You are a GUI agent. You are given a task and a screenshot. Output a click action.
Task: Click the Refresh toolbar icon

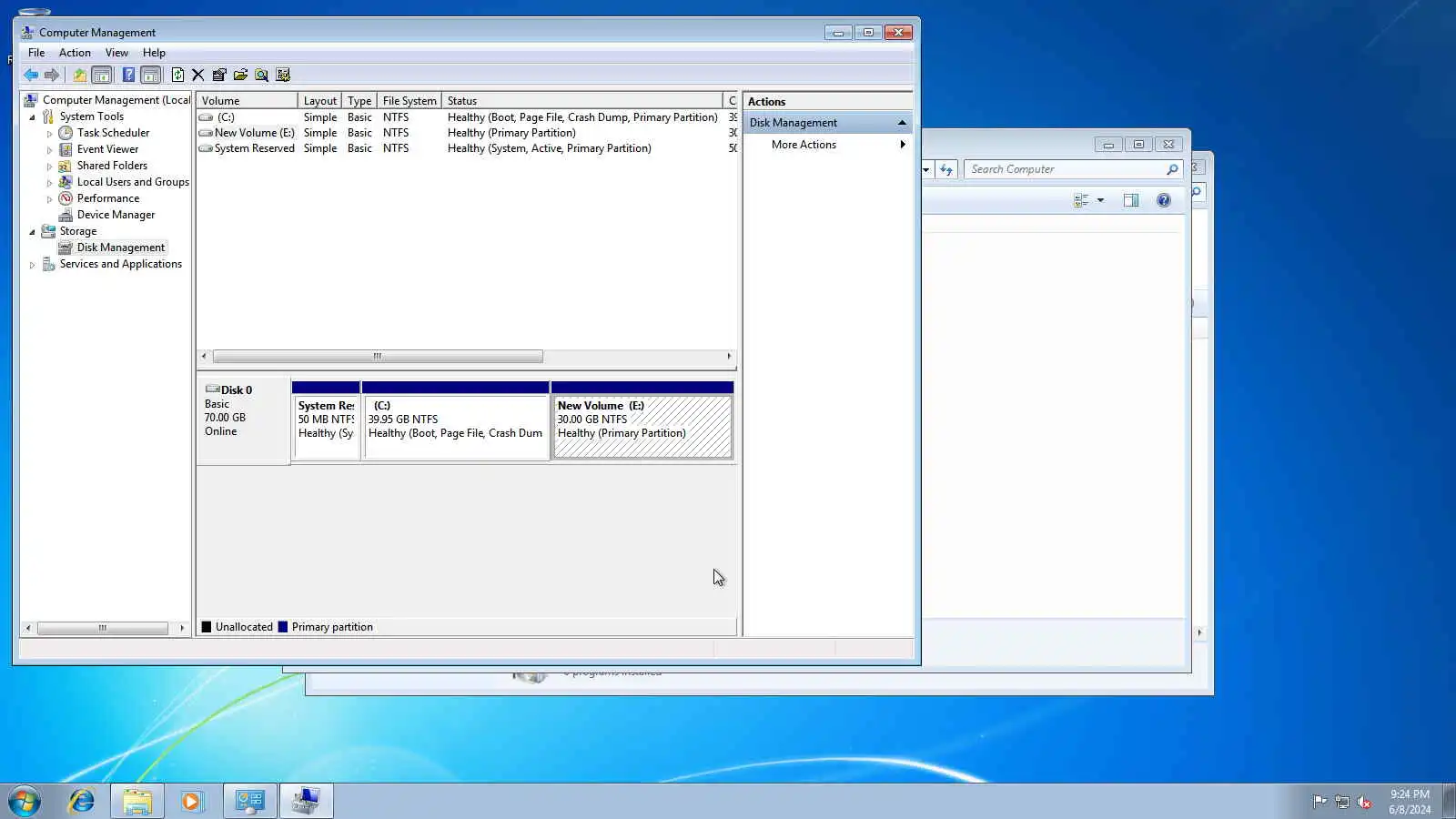coord(177,75)
